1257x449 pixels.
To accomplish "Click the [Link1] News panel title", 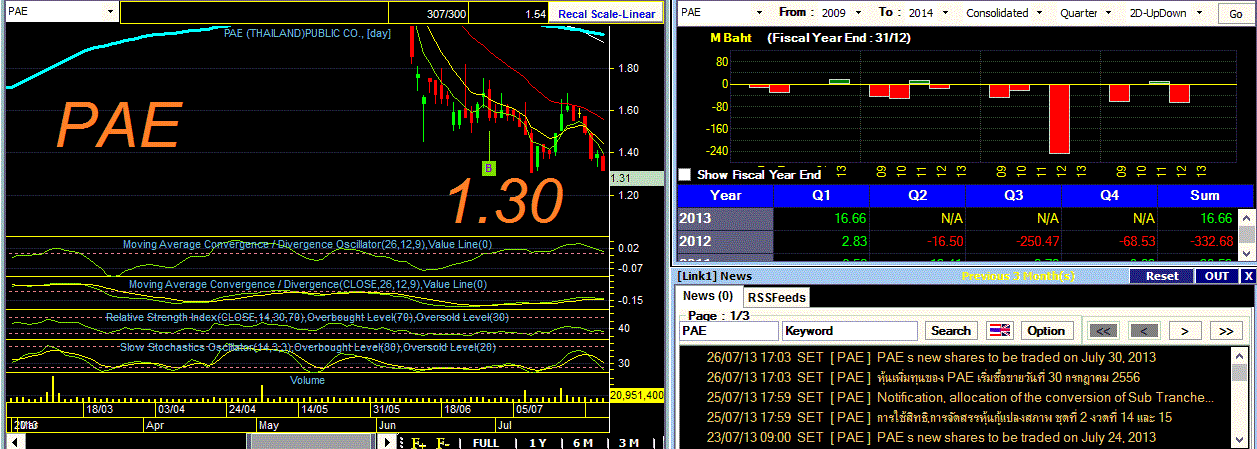I will (716, 276).
